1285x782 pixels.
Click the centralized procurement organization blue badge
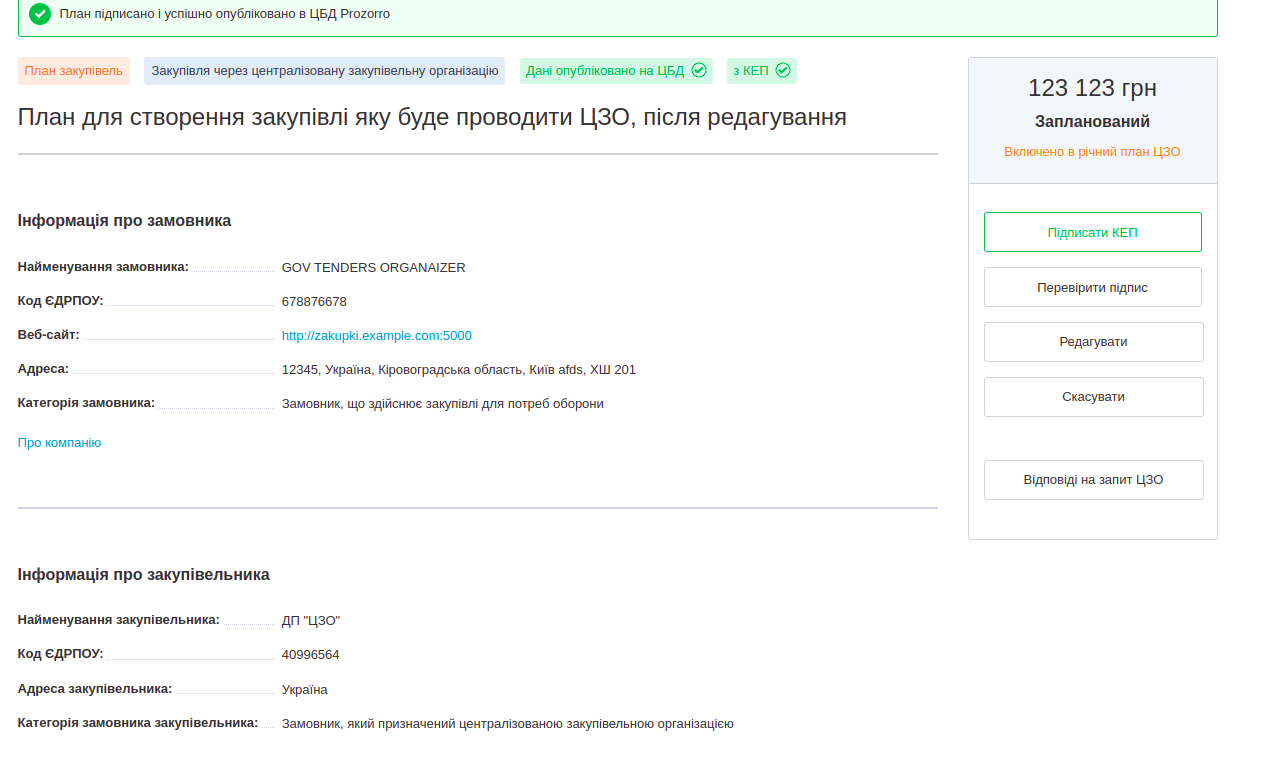coord(324,71)
